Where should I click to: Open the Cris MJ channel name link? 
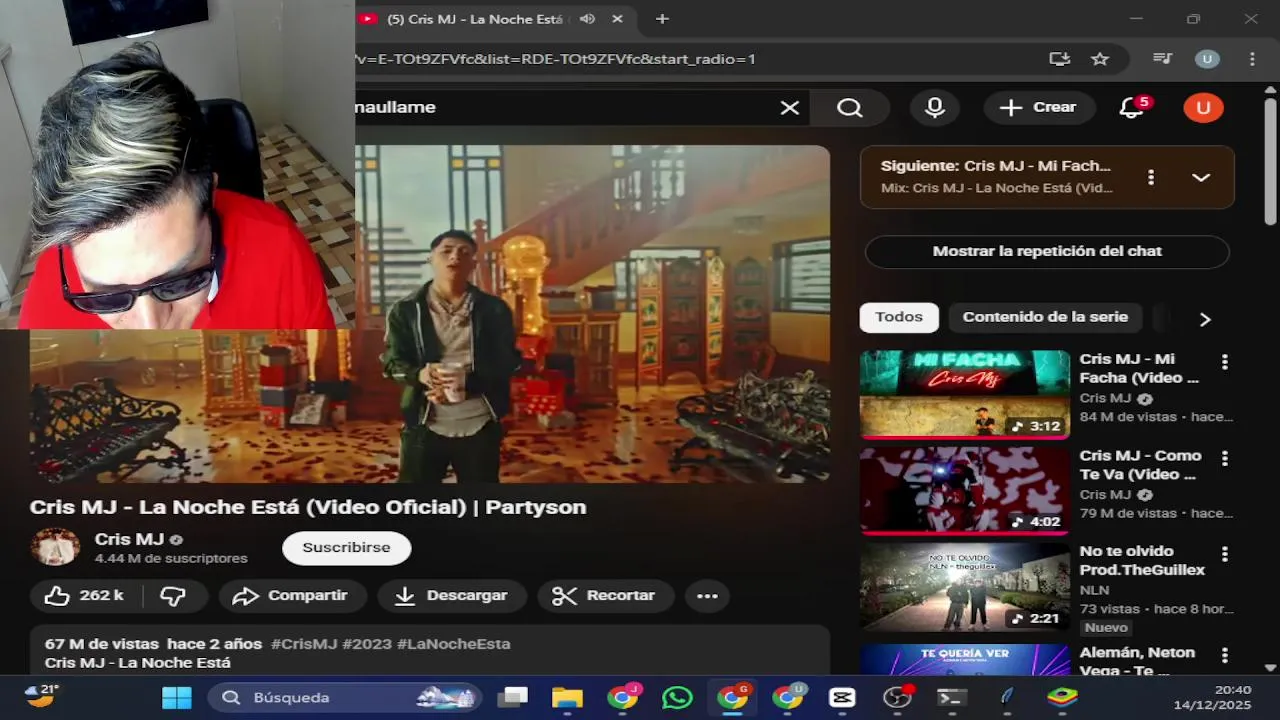(x=129, y=539)
